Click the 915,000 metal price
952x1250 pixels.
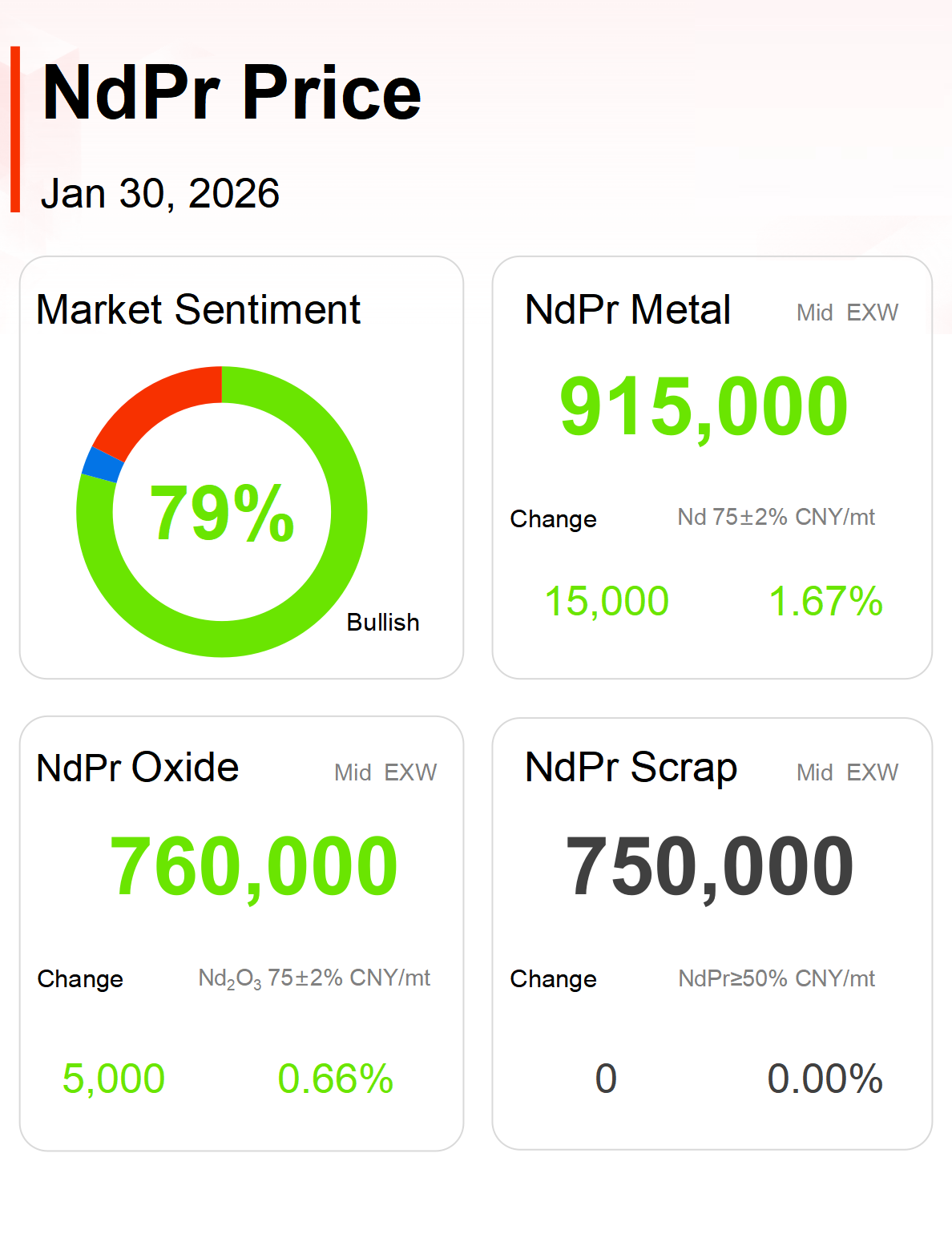tap(704, 407)
